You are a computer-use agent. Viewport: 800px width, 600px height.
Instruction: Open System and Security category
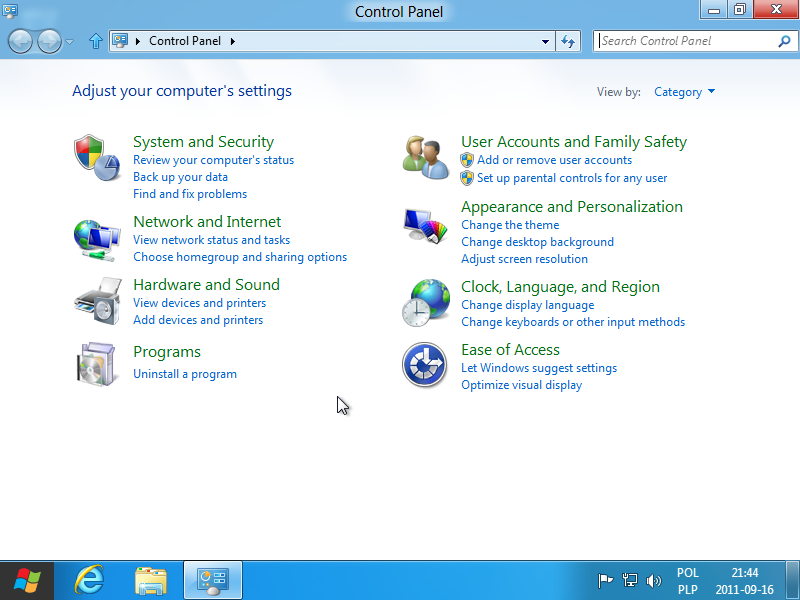coord(204,141)
